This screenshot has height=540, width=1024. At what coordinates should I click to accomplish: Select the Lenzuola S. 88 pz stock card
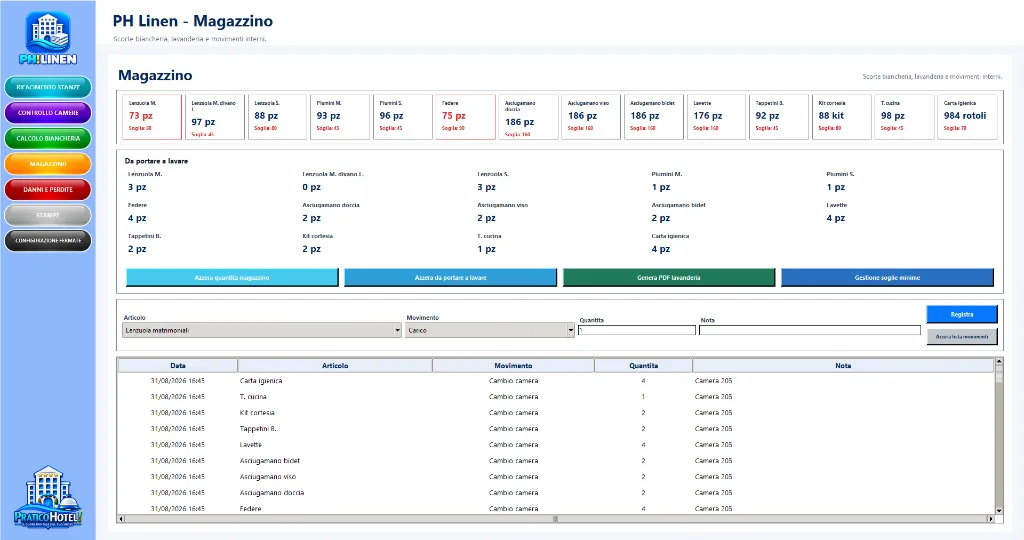click(278, 117)
